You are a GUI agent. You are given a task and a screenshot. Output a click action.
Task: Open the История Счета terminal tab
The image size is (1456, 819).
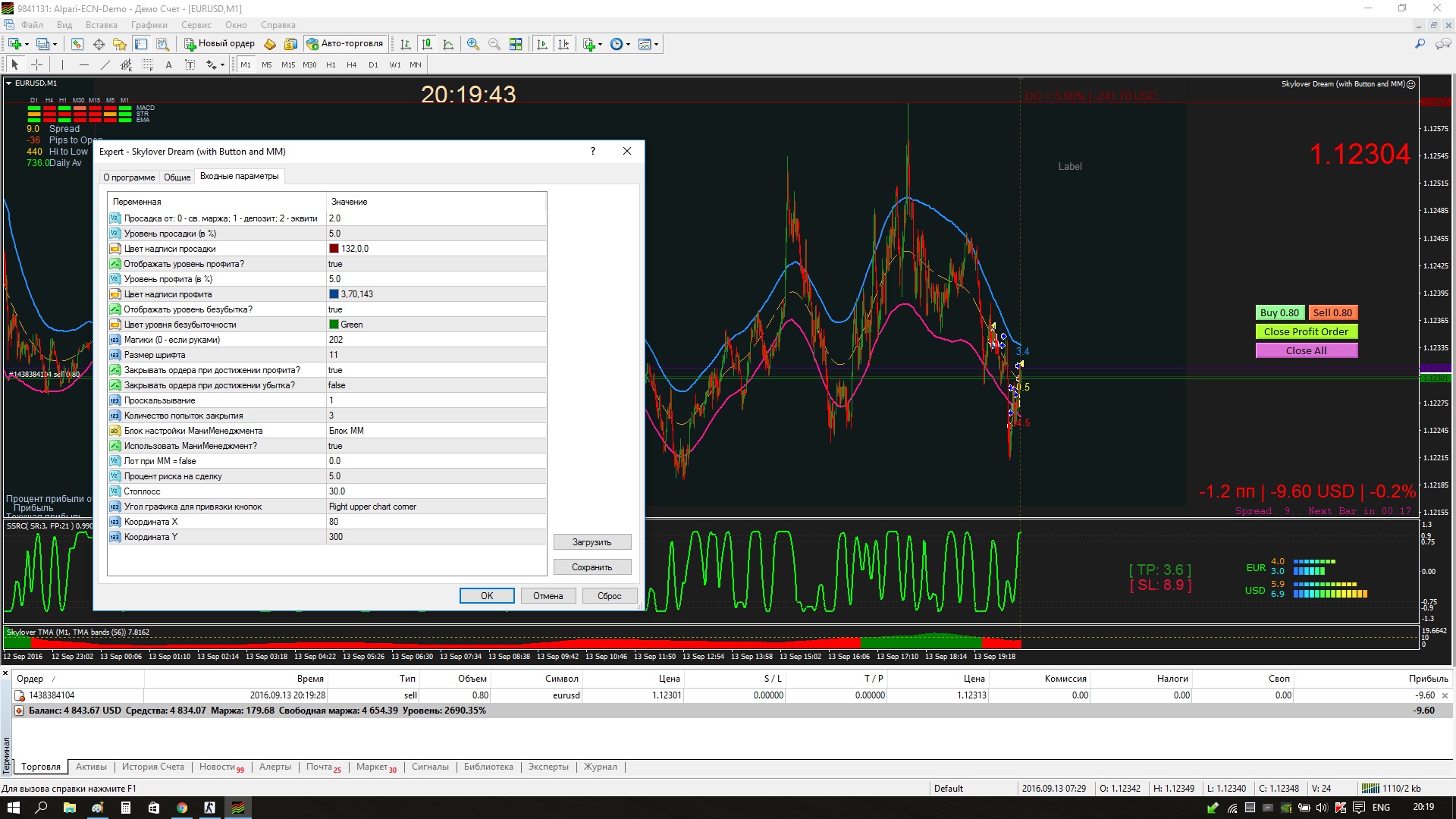click(x=153, y=767)
